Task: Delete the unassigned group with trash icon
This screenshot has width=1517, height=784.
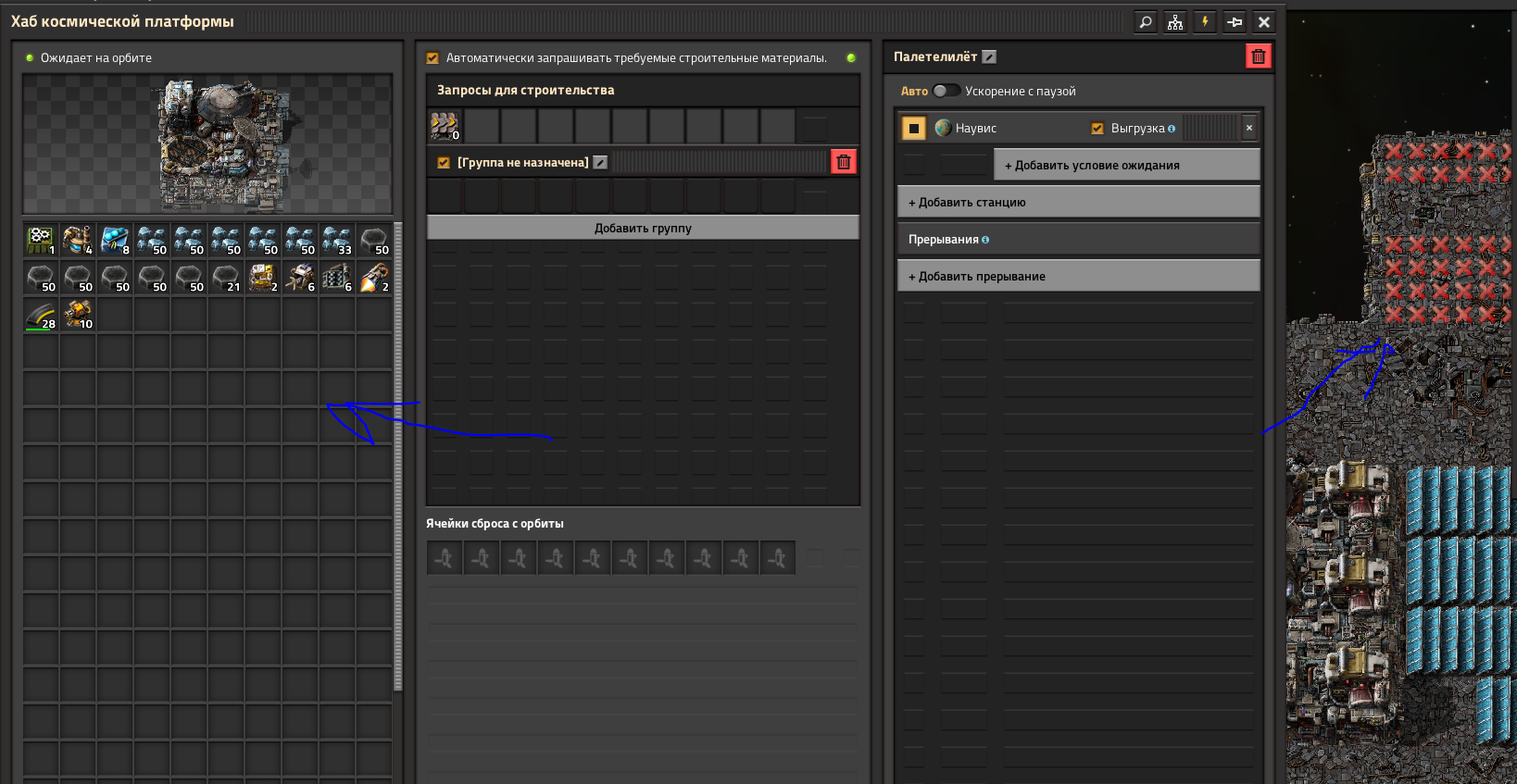Action: coord(843,163)
